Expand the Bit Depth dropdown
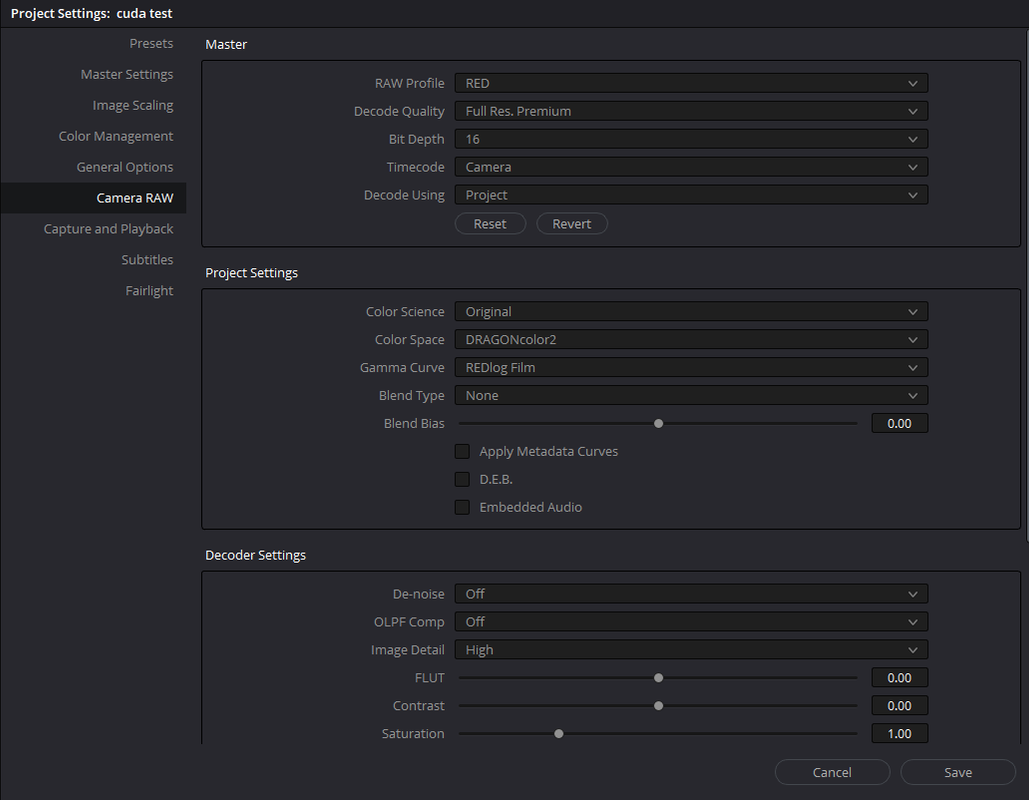The width and height of the screenshot is (1029, 800). click(x=691, y=139)
